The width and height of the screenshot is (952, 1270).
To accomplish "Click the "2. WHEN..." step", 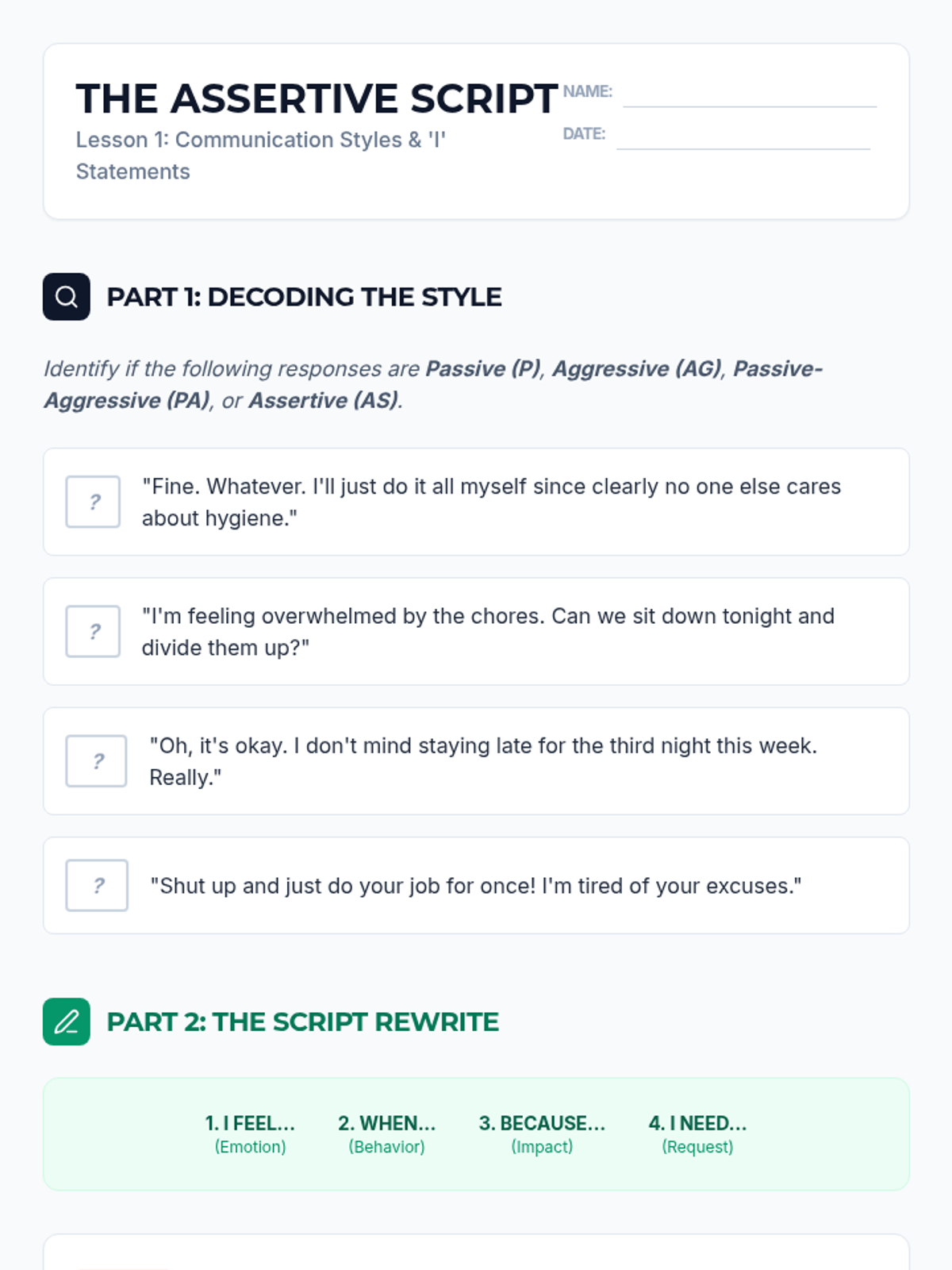I will click(386, 1133).
